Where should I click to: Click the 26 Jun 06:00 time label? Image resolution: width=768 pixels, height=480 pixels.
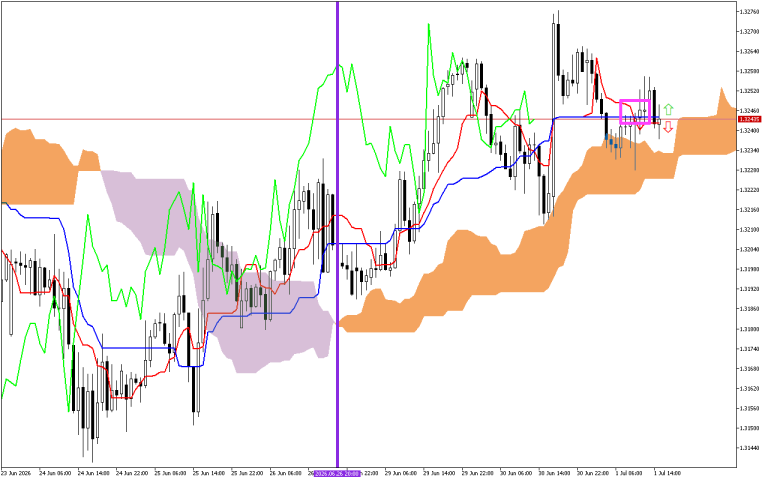[x=286, y=474]
